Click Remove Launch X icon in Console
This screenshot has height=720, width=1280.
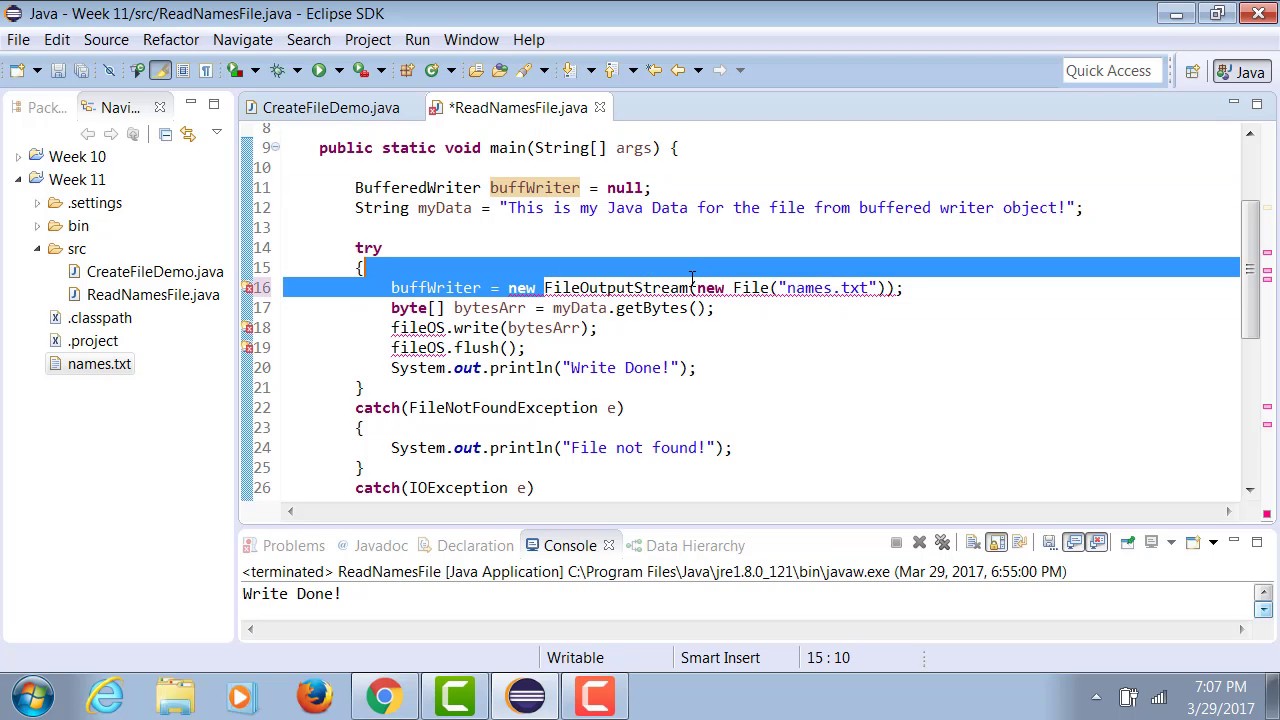(920, 542)
